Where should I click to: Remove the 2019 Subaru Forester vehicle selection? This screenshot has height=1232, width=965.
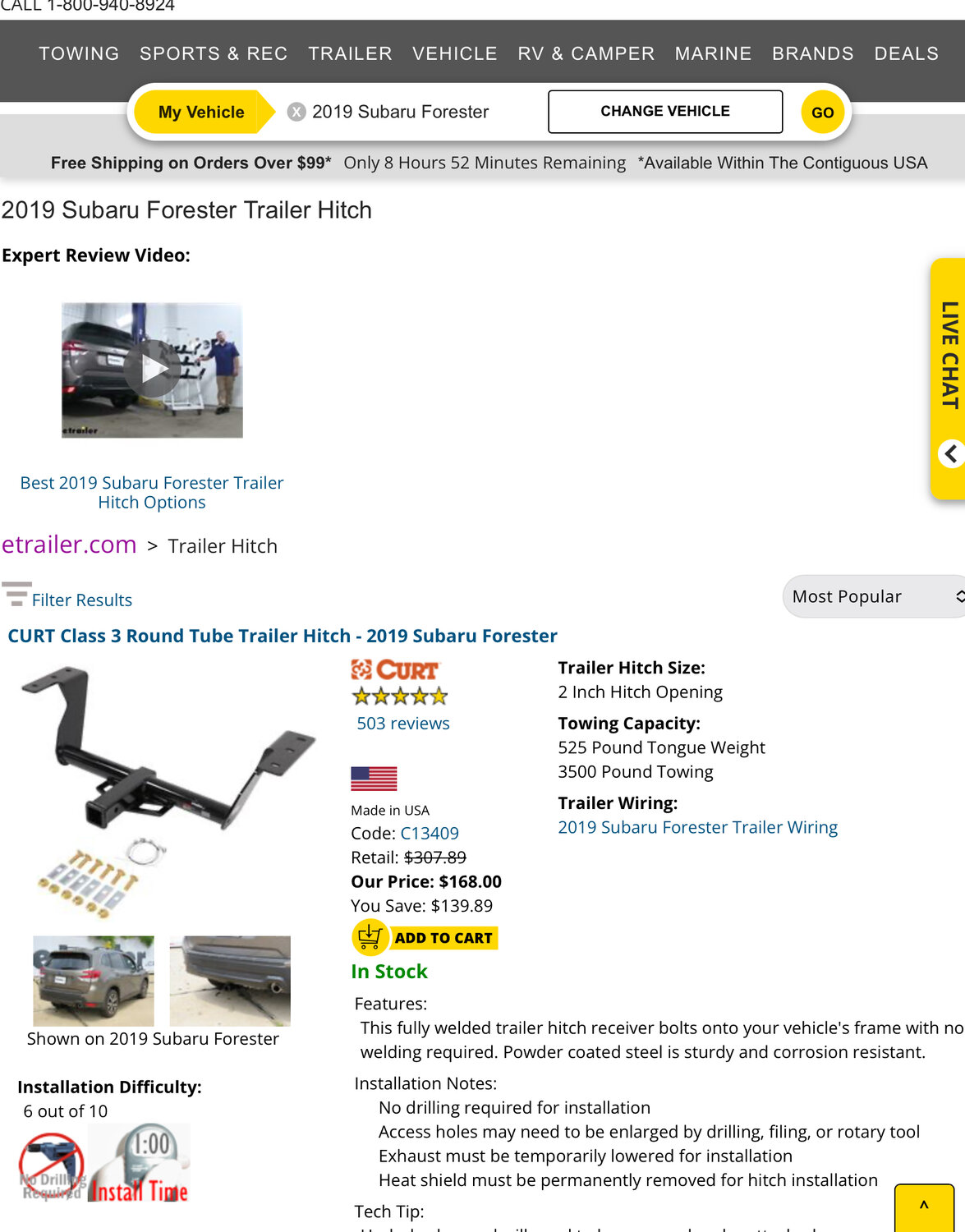click(x=296, y=112)
